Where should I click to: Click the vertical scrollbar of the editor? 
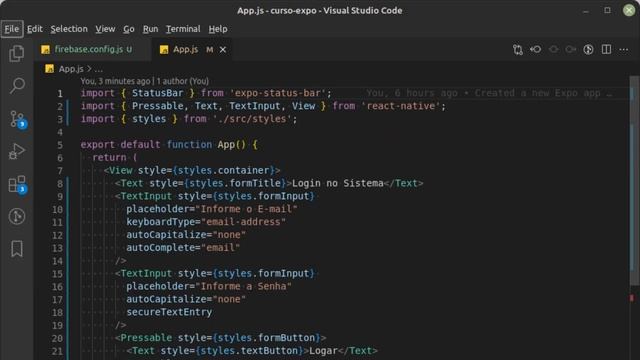pyautogui.click(x=634, y=180)
